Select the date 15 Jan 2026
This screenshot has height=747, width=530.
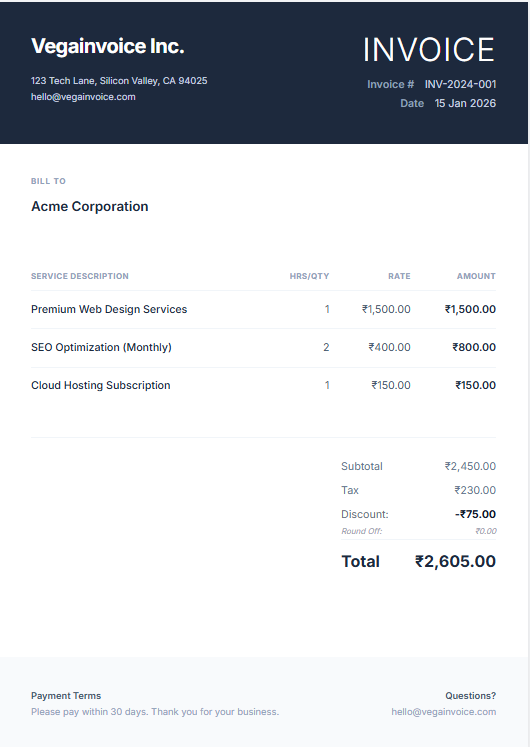[465, 103]
